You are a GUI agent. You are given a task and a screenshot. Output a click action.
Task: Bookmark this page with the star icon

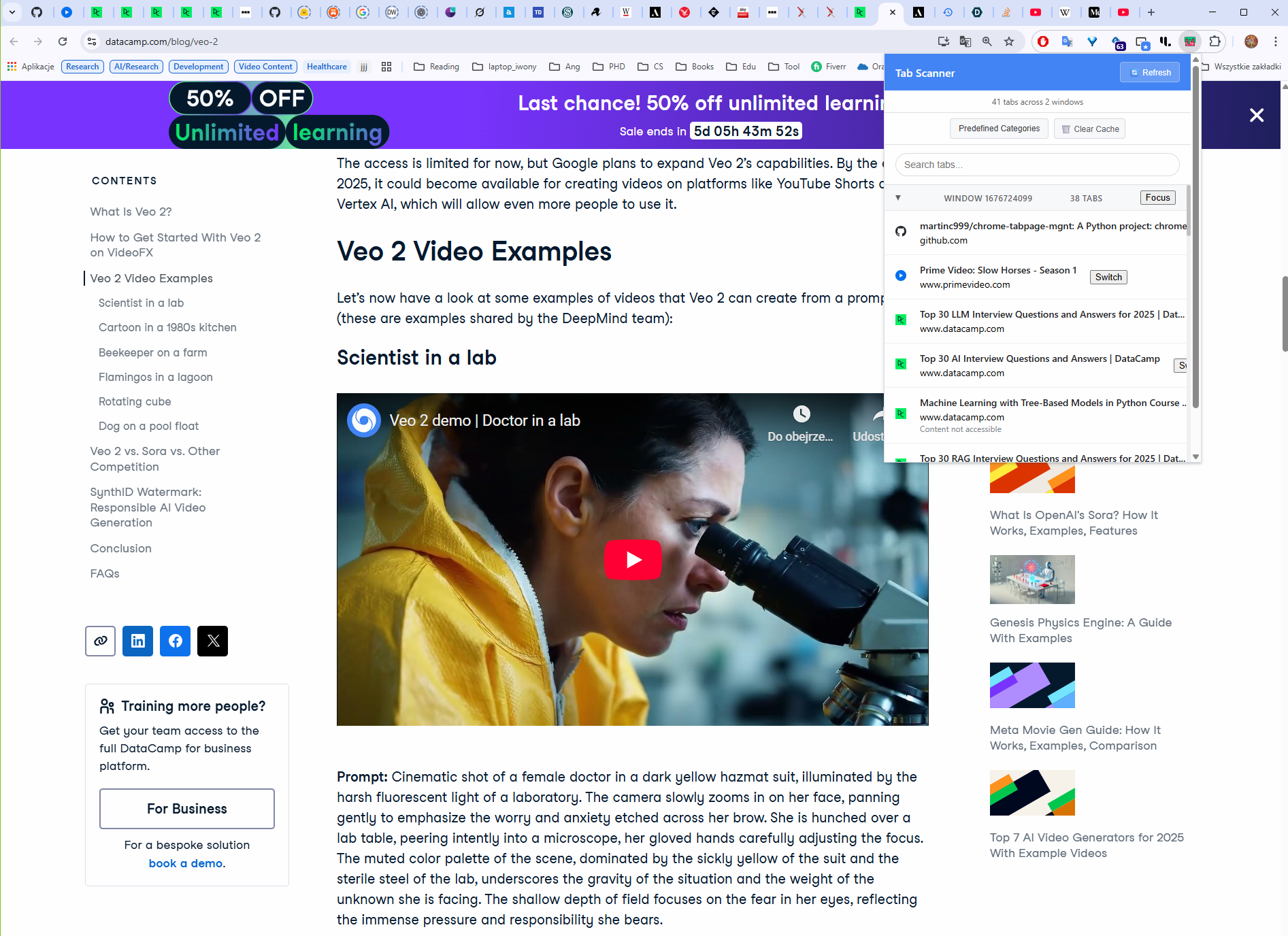[x=1009, y=41]
